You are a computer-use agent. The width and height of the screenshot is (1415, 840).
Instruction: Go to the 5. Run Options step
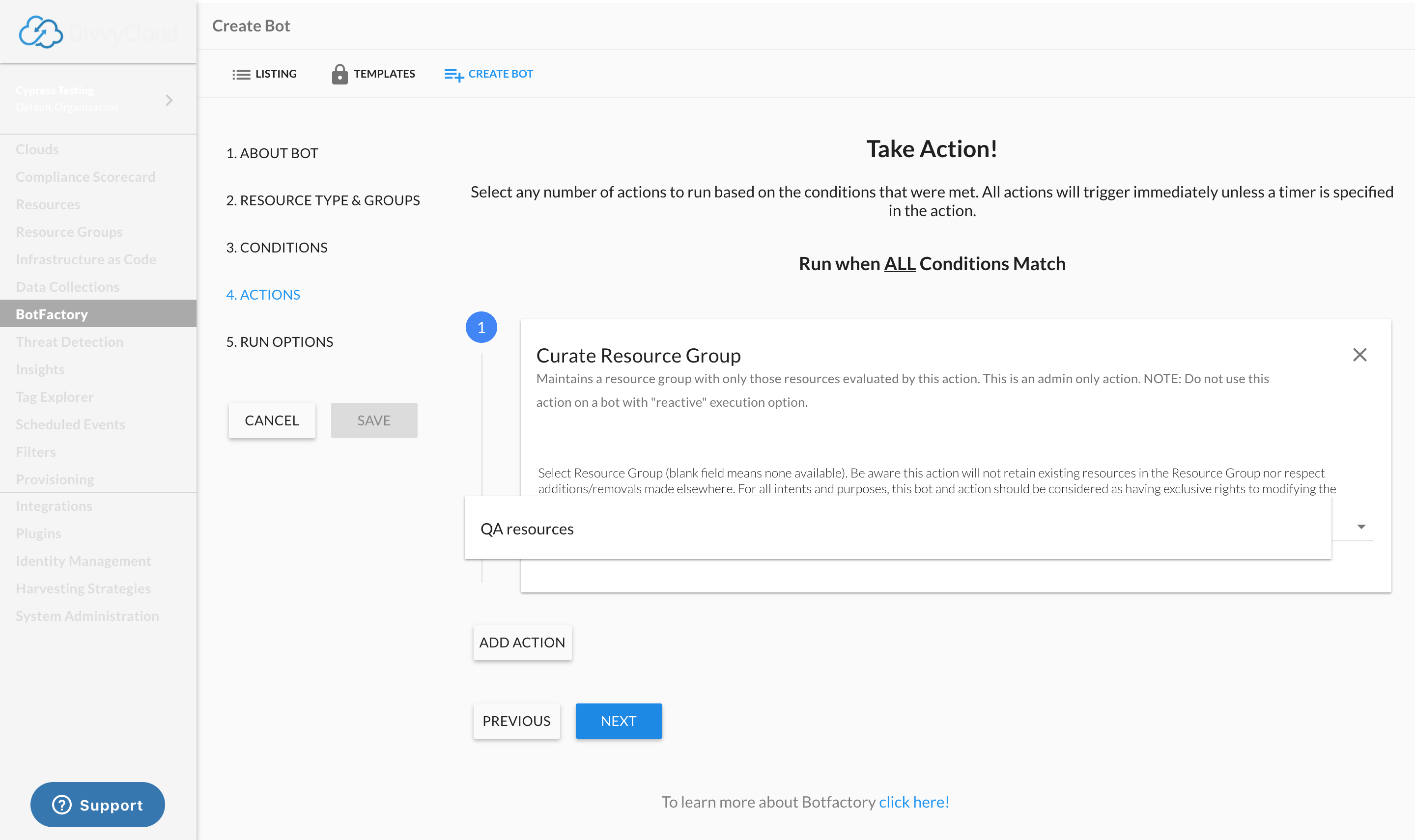point(280,342)
